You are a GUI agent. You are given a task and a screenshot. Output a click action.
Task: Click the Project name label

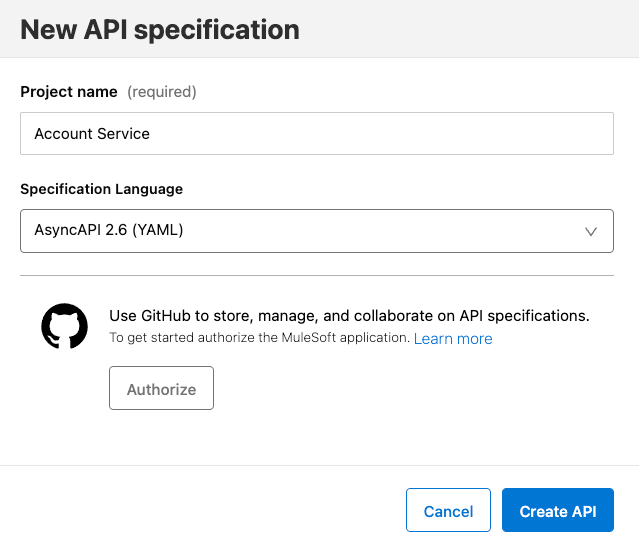(x=69, y=92)
